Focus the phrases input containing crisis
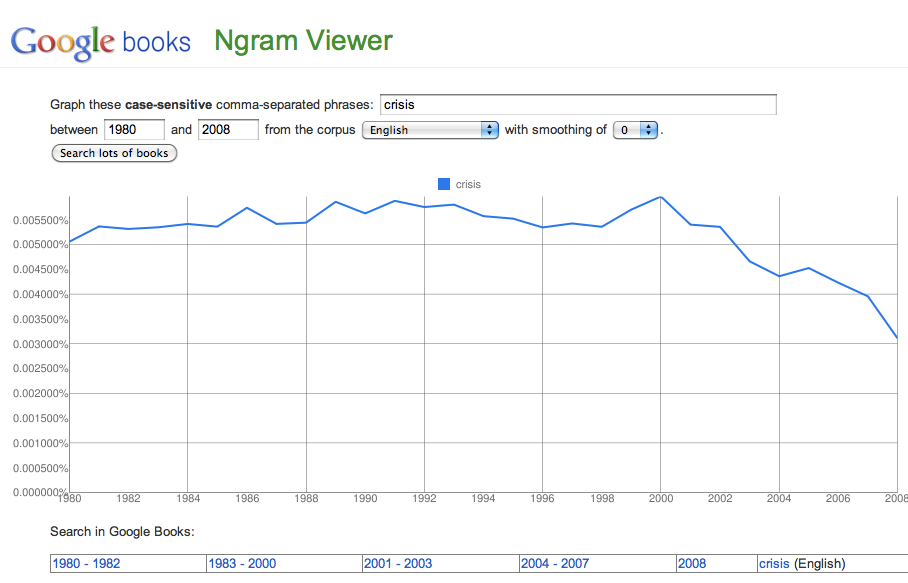 point(578,105)
